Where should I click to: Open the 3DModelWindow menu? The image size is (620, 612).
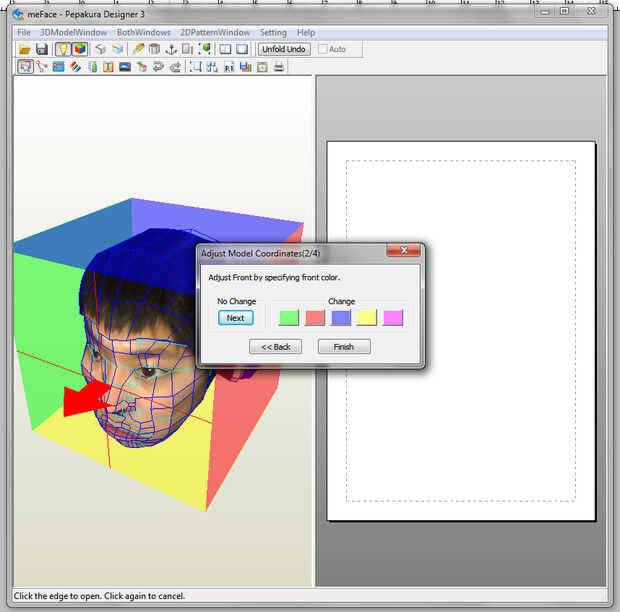pos(74,32)
